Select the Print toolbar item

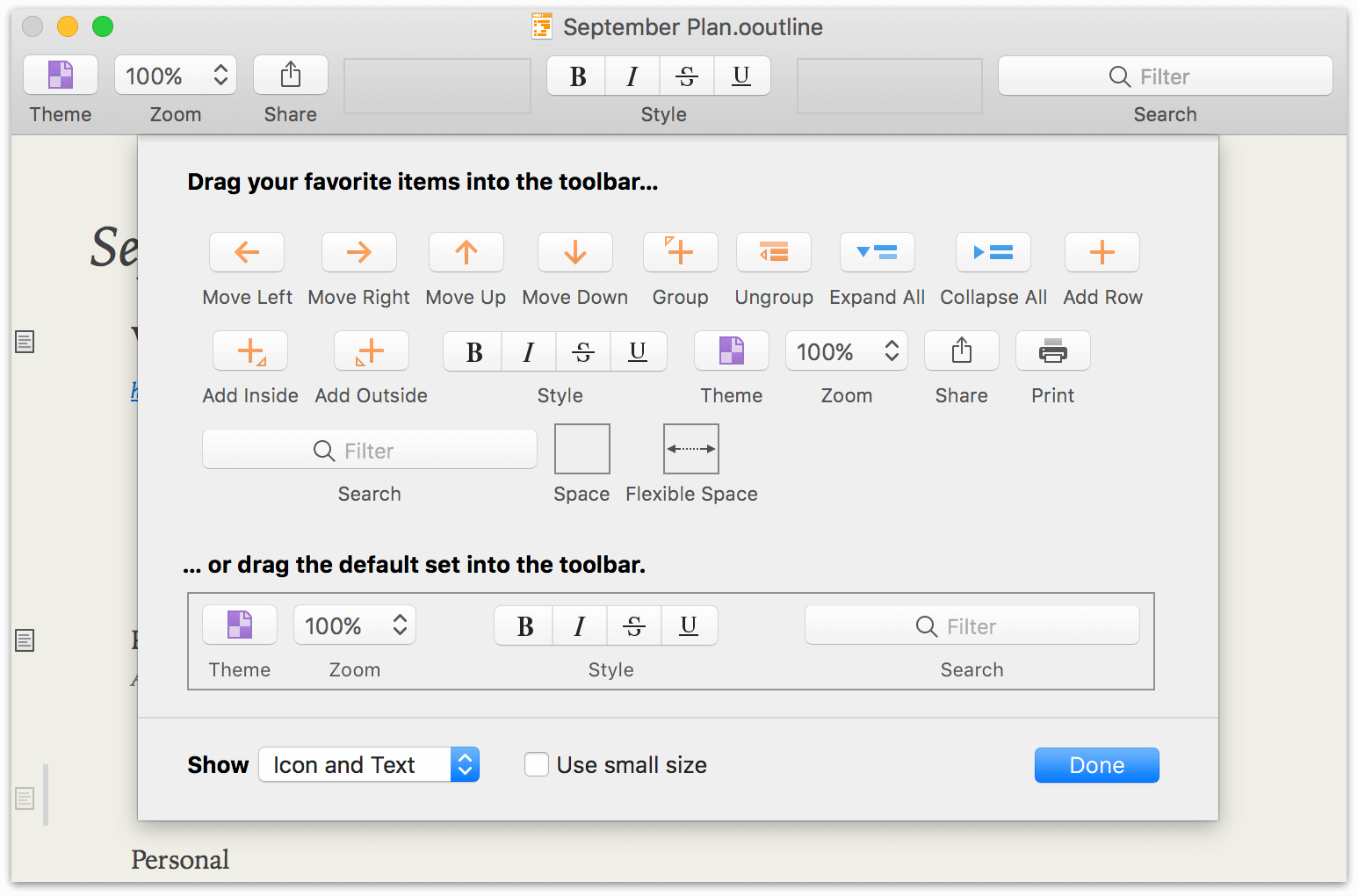click(1053, 351)
